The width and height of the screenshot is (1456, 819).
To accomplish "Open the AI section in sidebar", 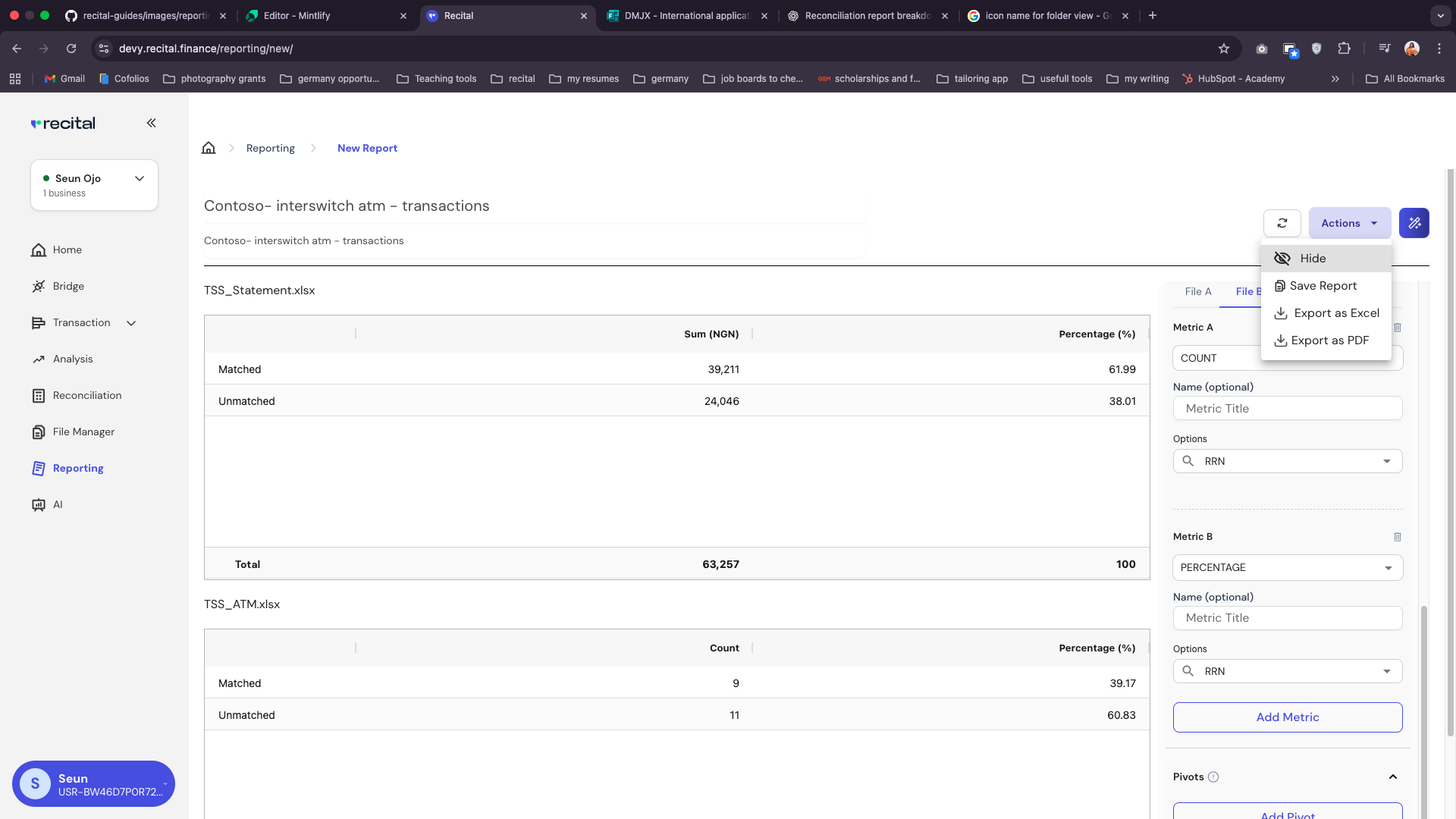I will coord(57,504).
